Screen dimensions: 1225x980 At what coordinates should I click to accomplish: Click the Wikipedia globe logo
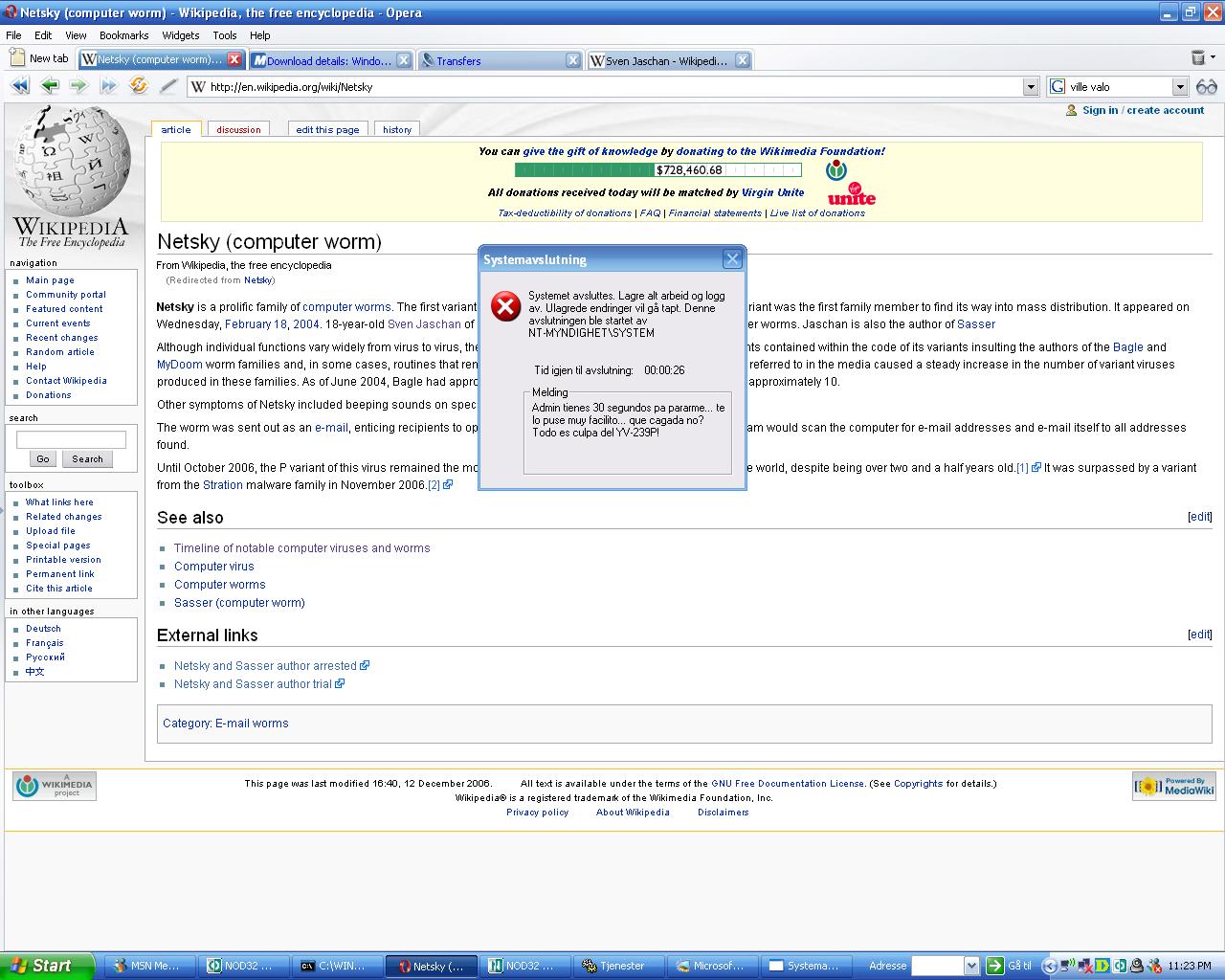click(x=72, y=163)
